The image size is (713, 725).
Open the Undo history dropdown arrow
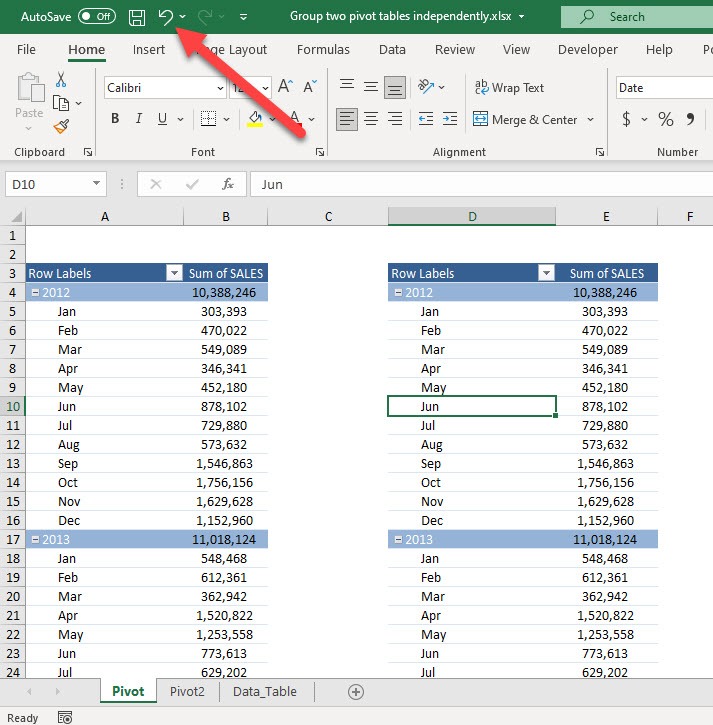(x=183, y=17)
